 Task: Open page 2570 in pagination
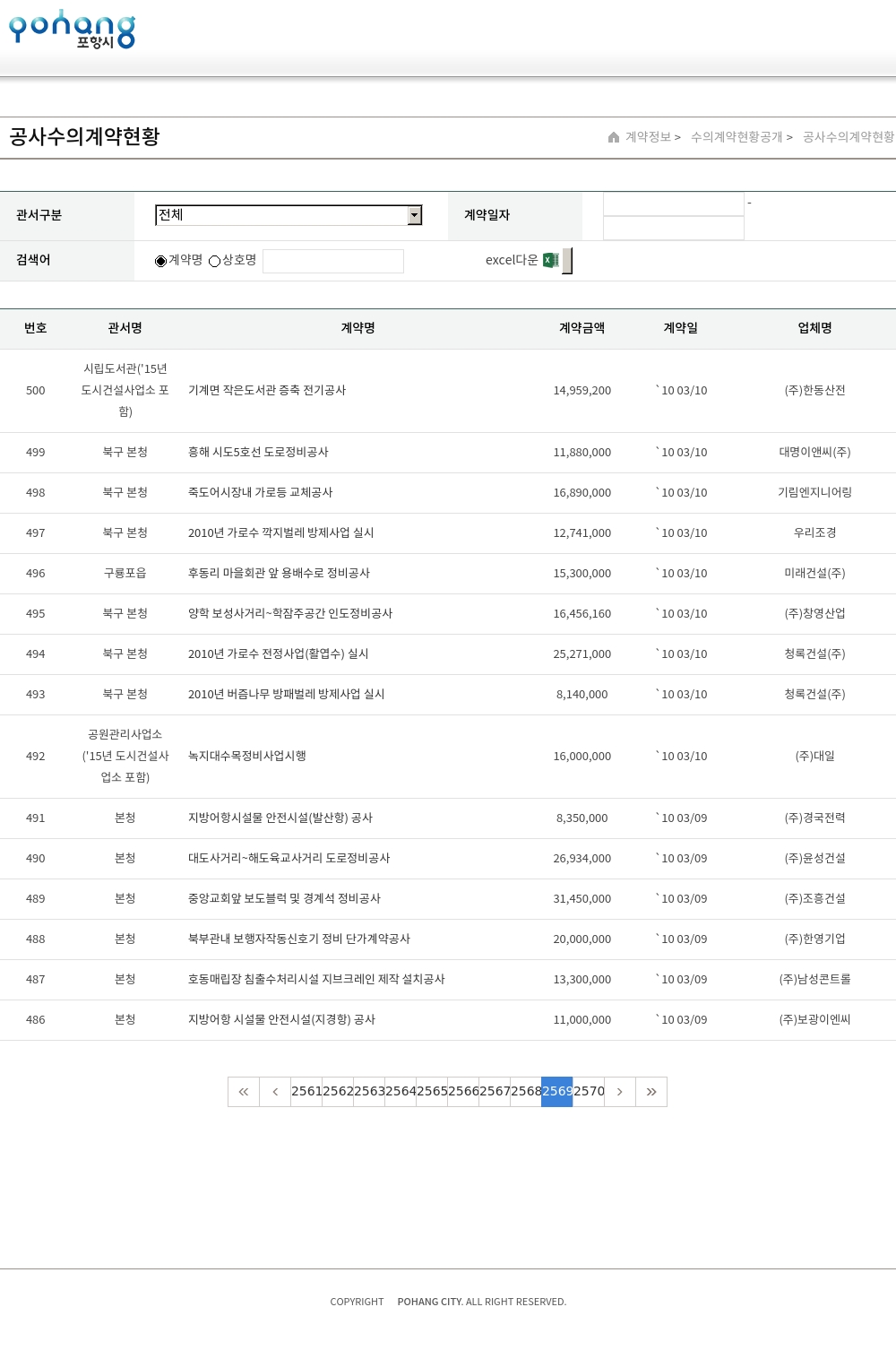(x=589, y=1092)
